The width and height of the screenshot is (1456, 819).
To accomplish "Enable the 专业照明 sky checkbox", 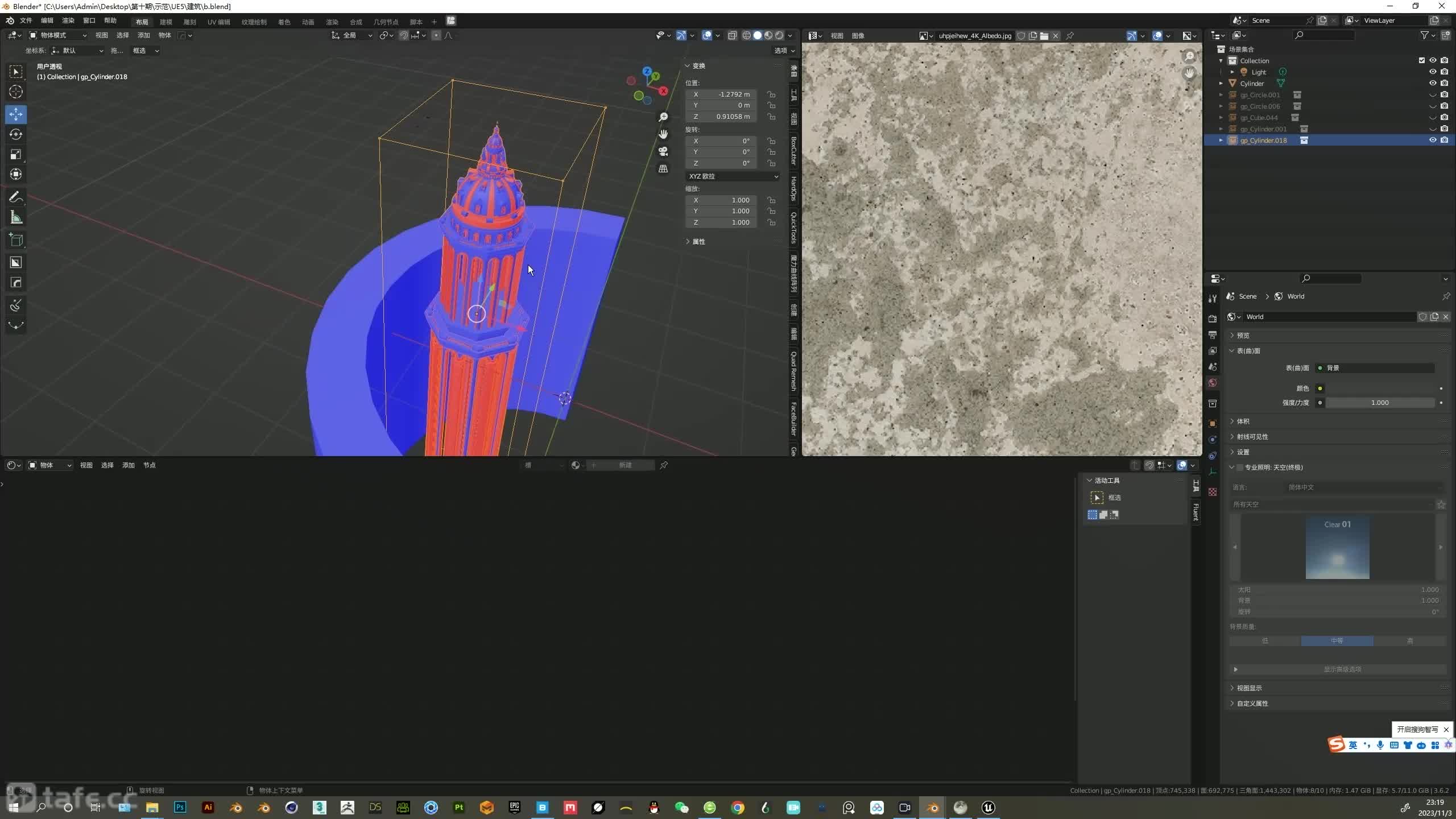I will 1240,468.
